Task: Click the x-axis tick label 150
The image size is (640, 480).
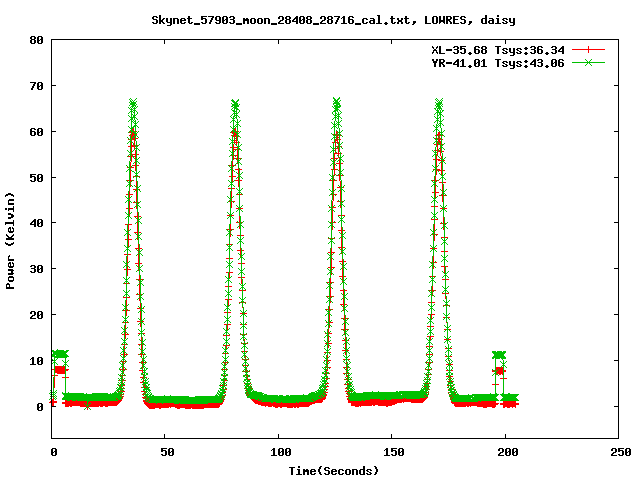Action: click(394, 452)
